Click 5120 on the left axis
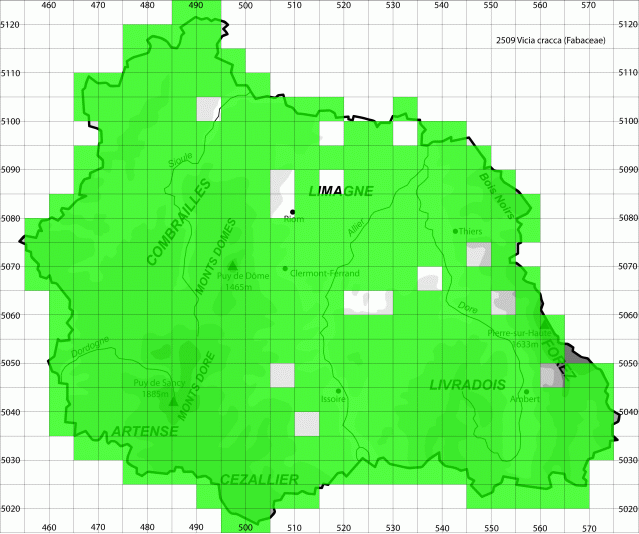Viewport: 639px width, 534px height. pyautogui.click(x=10, y=24)
